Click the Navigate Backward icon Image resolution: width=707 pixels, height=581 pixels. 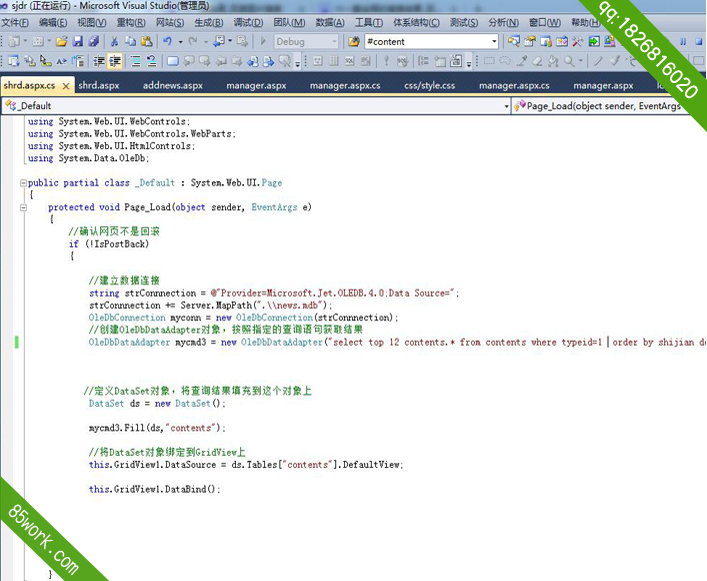pos(219,41)
